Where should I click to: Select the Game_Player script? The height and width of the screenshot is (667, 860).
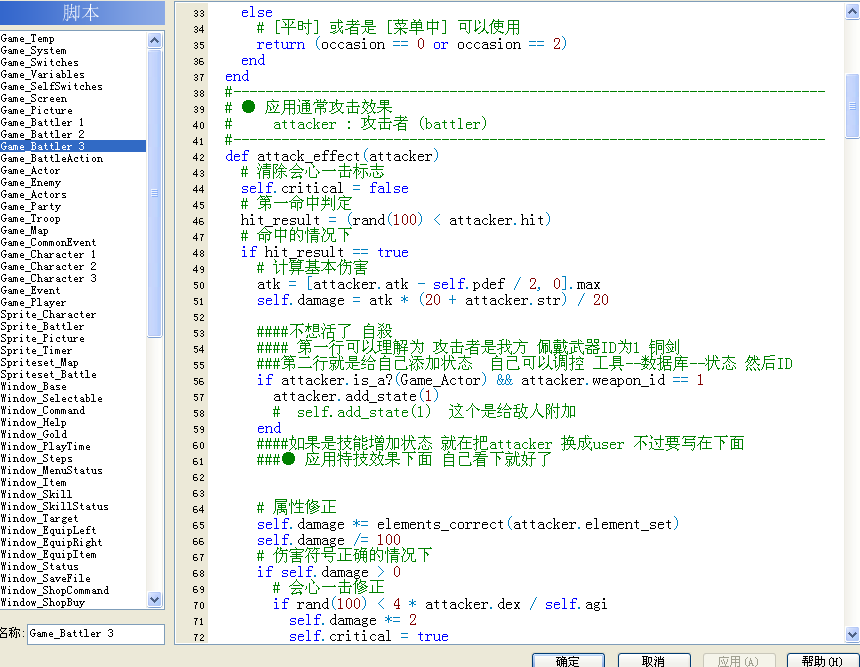(x=33, y=303)
